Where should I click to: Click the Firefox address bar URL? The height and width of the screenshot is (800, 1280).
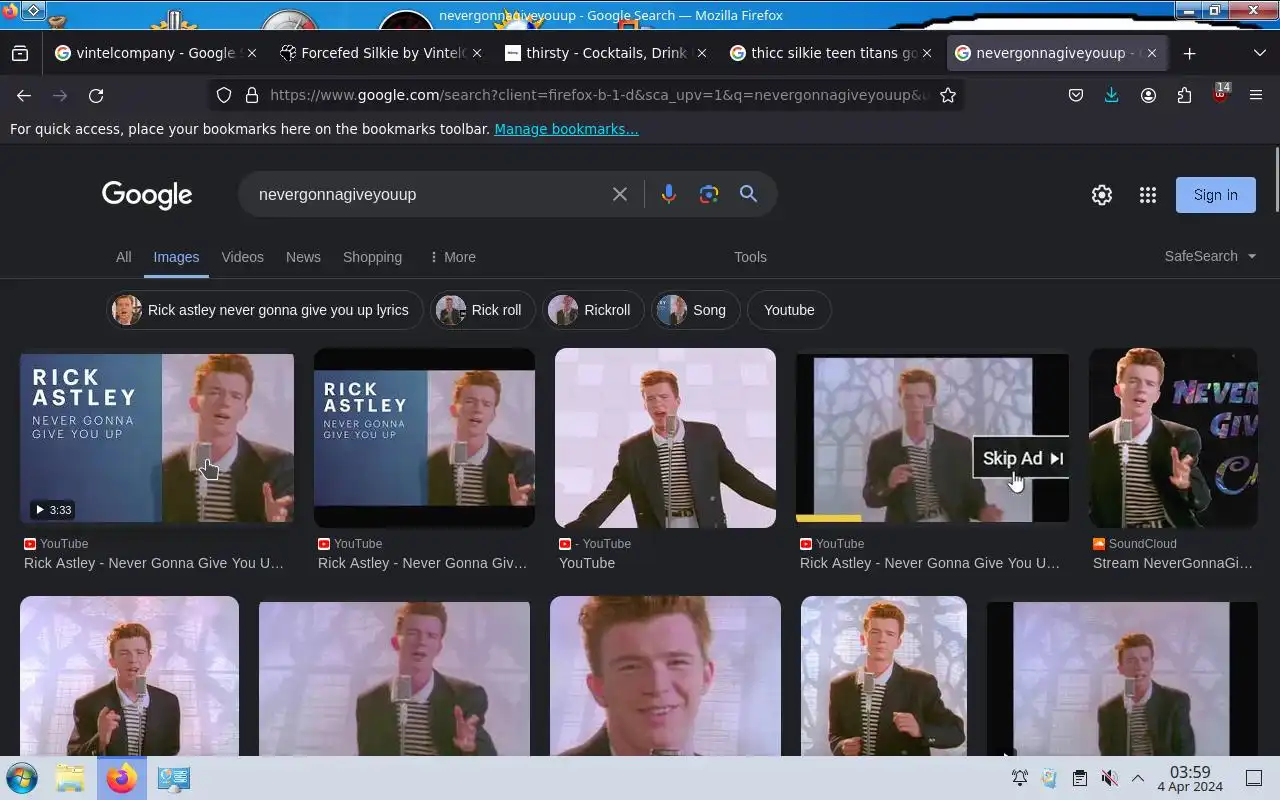pyautogui.click(x=599, y=95)
